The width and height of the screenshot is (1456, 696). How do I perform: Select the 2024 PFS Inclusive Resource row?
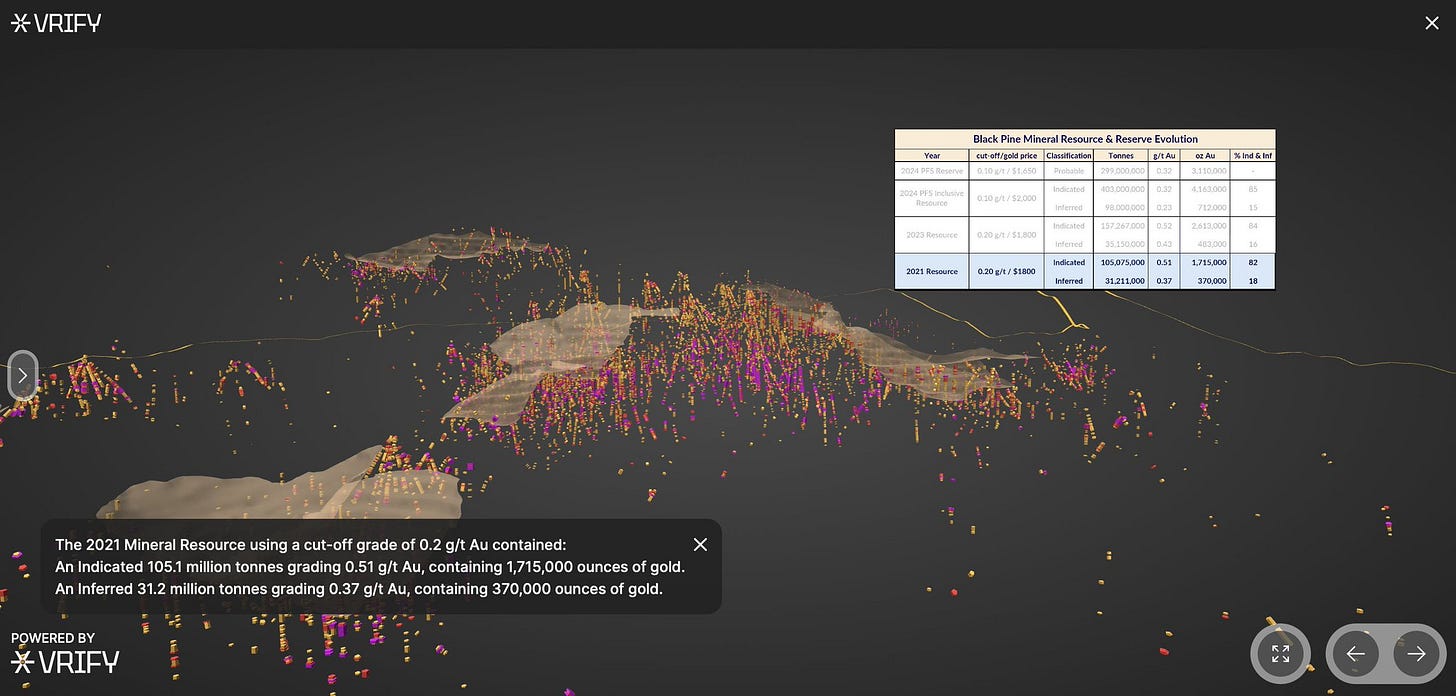tap(932, 198)
